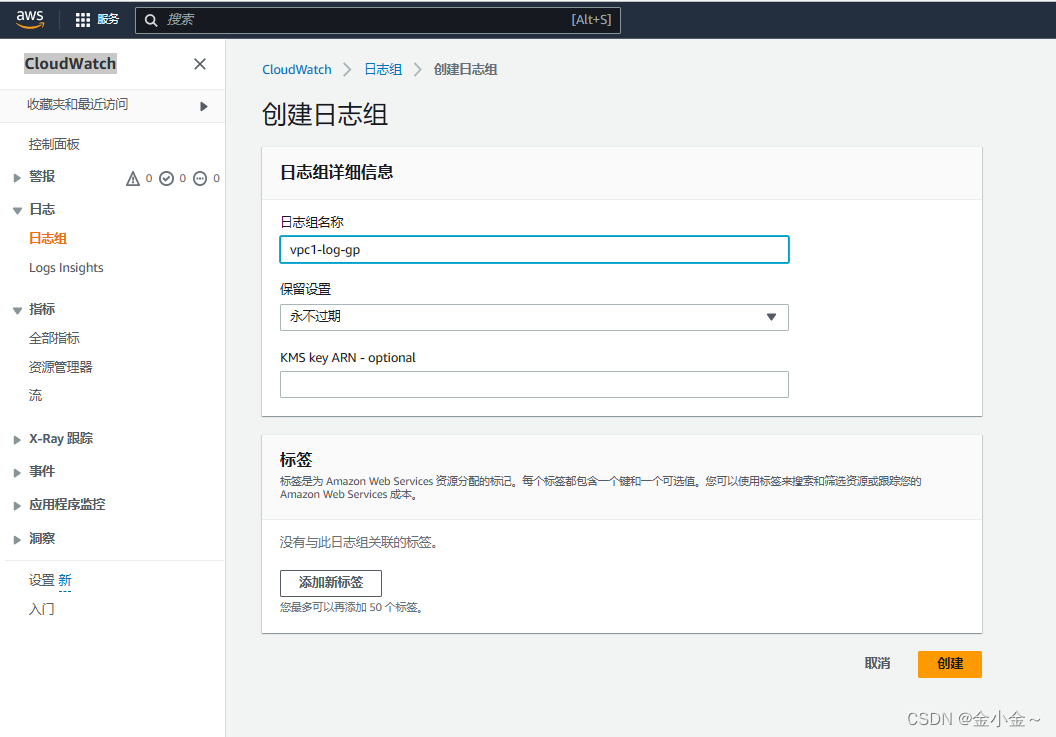Open 流 under metrics
The width and height of the screenshot is (1056, 737).
[x=35, y=395]
